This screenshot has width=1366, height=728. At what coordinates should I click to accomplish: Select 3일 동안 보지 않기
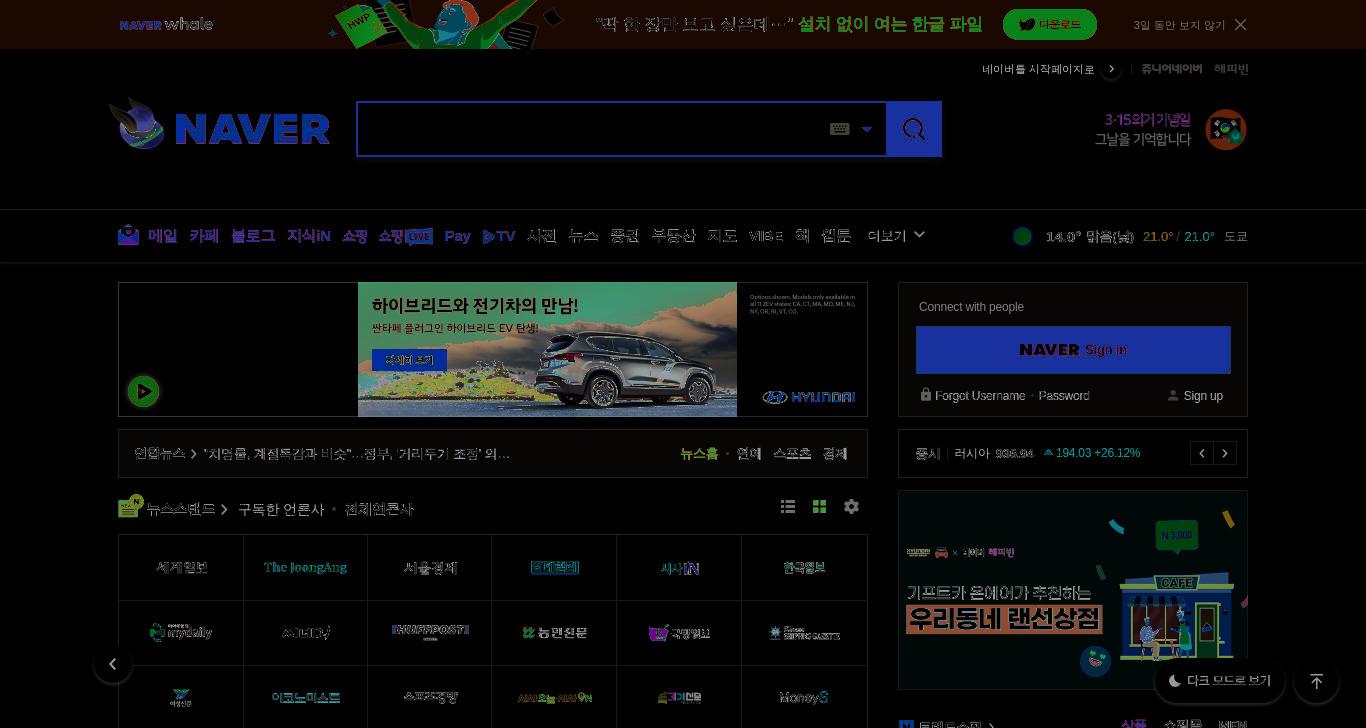point(1179,25)
